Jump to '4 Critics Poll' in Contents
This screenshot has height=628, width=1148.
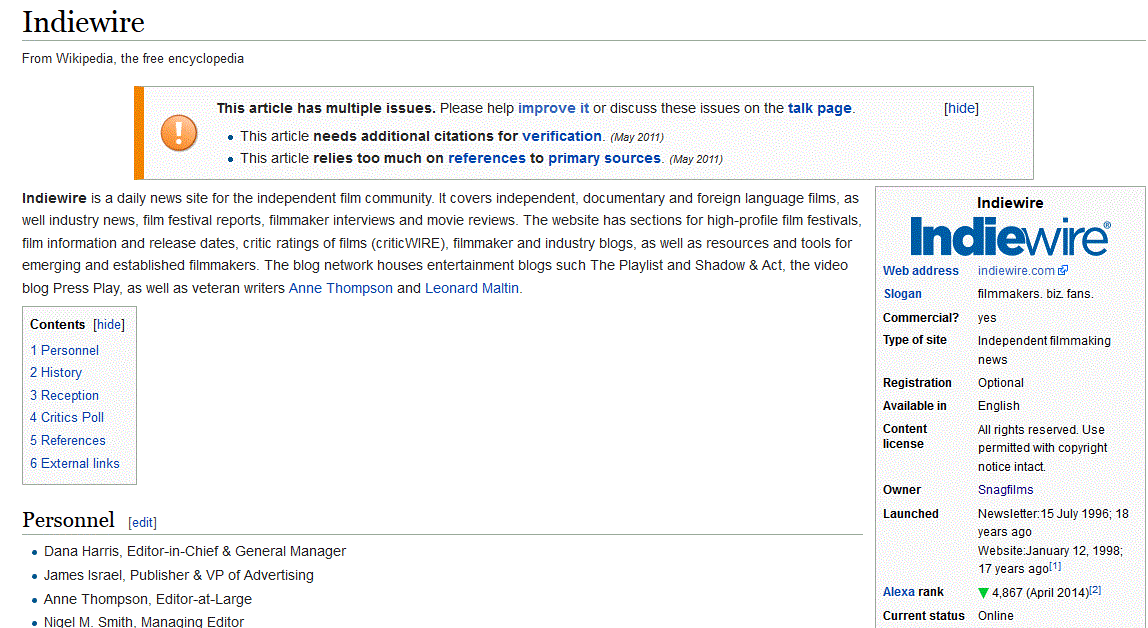[67, 417]
